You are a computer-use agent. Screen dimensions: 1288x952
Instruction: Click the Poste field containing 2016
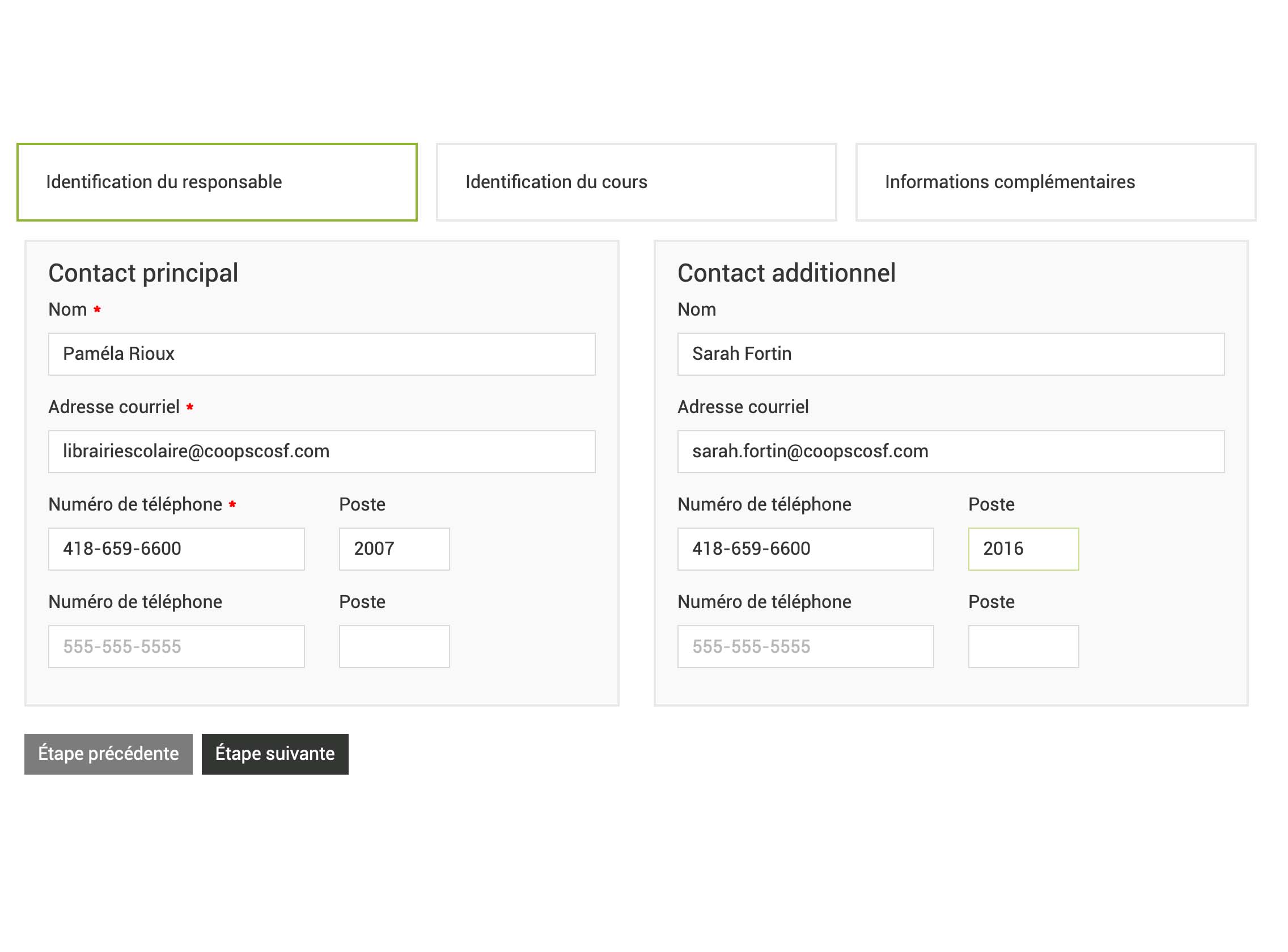pyautogui.click(x=1023, y=549)
